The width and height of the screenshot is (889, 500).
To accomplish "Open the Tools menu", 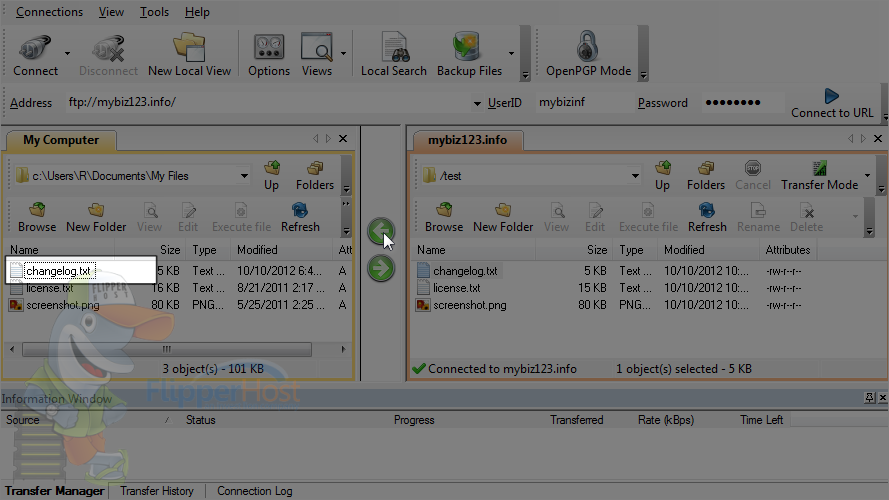I will coord(154,12).
